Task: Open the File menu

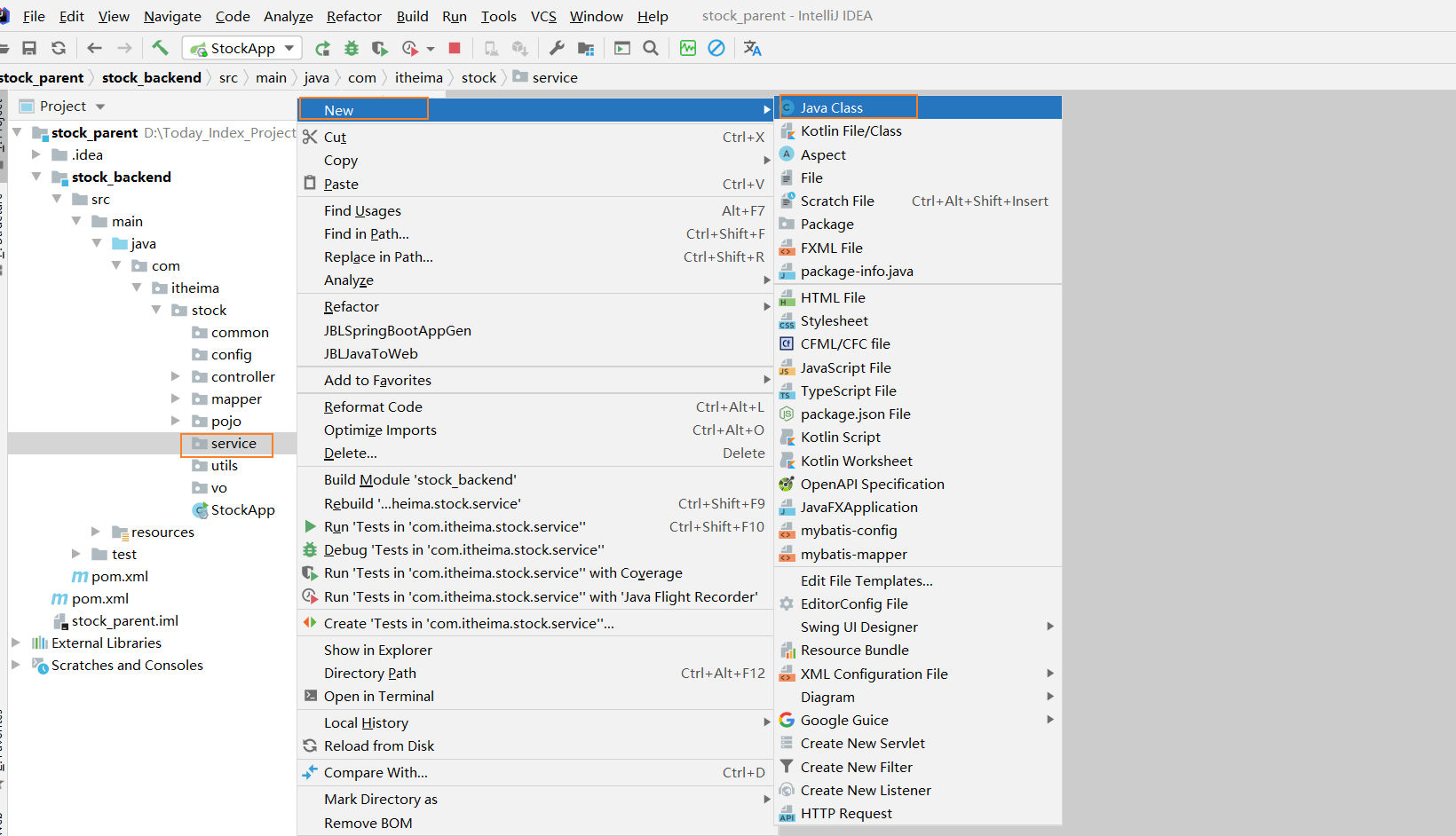Action: tap(34, 16)
